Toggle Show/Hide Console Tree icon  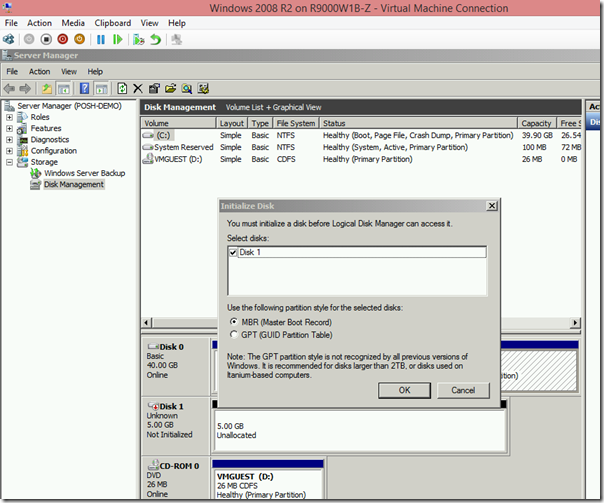pos(63,89)
